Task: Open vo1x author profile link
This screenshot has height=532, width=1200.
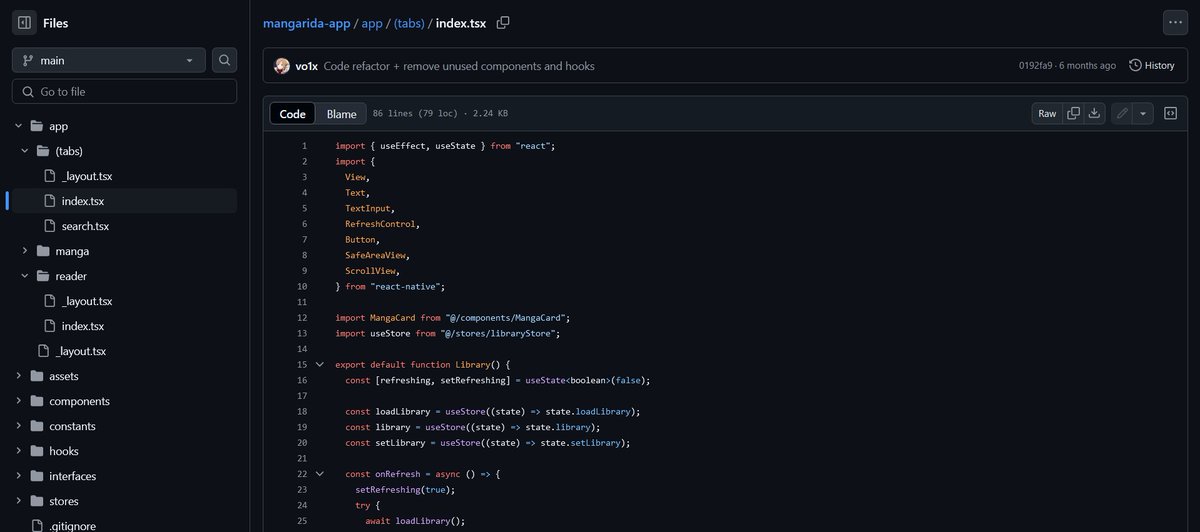Action: [307, 66]
